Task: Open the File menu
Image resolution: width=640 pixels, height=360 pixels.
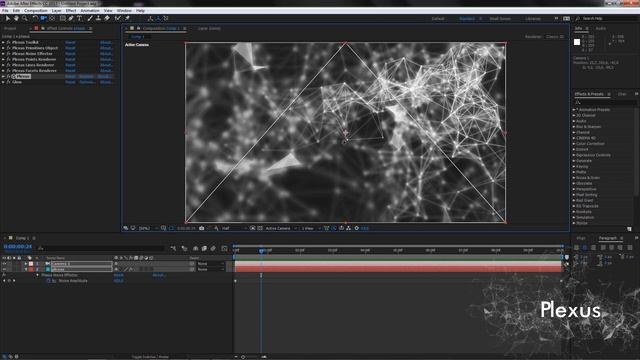Action: [x=5, y=11]
